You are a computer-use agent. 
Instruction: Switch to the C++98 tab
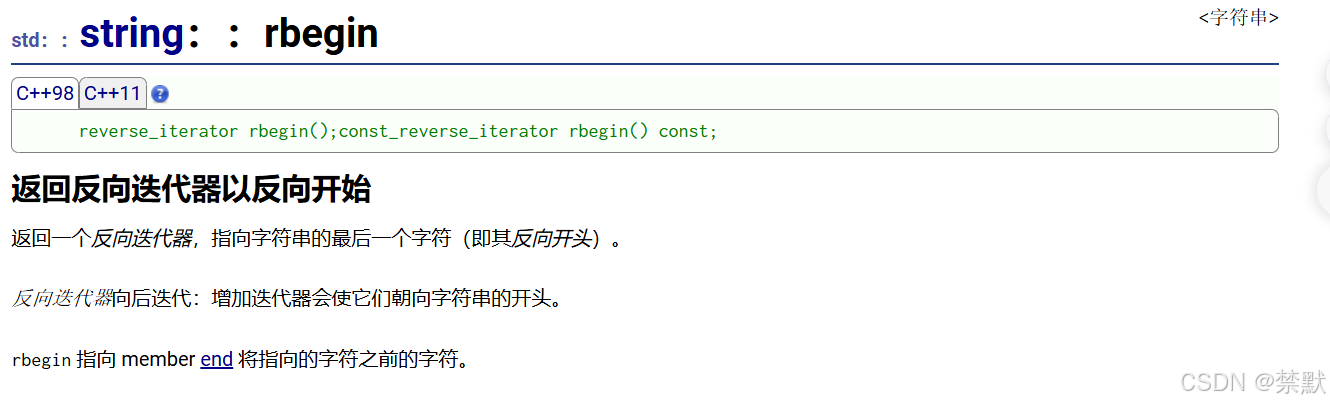click(45, 93)
